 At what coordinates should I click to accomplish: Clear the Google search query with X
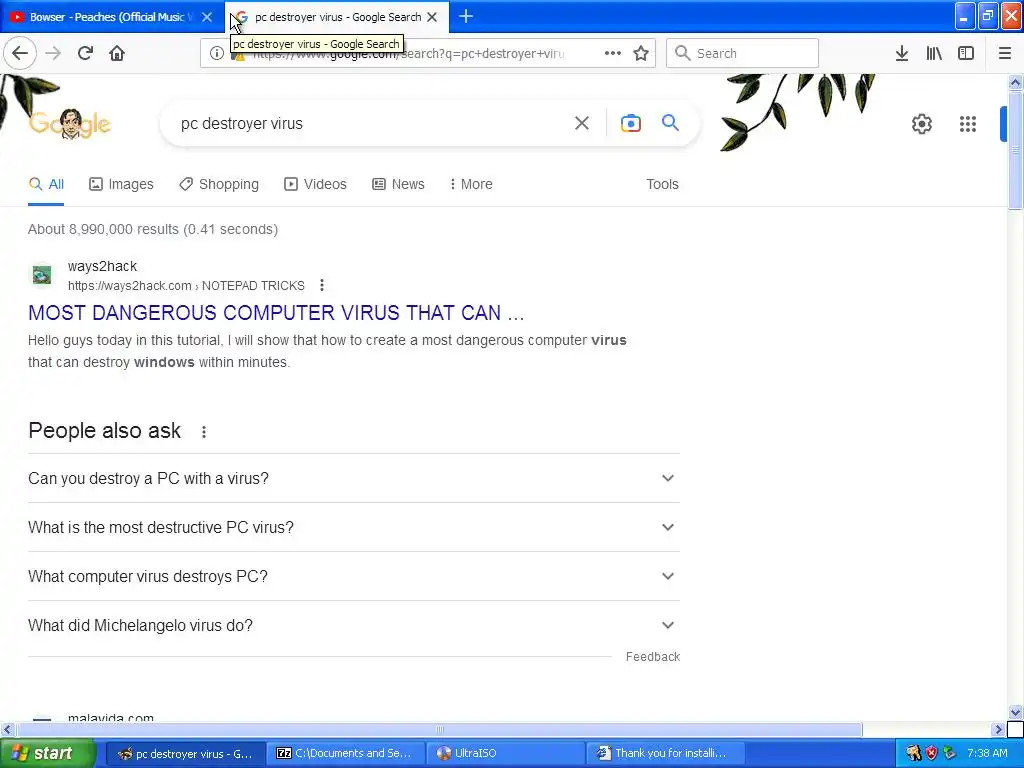581,123
